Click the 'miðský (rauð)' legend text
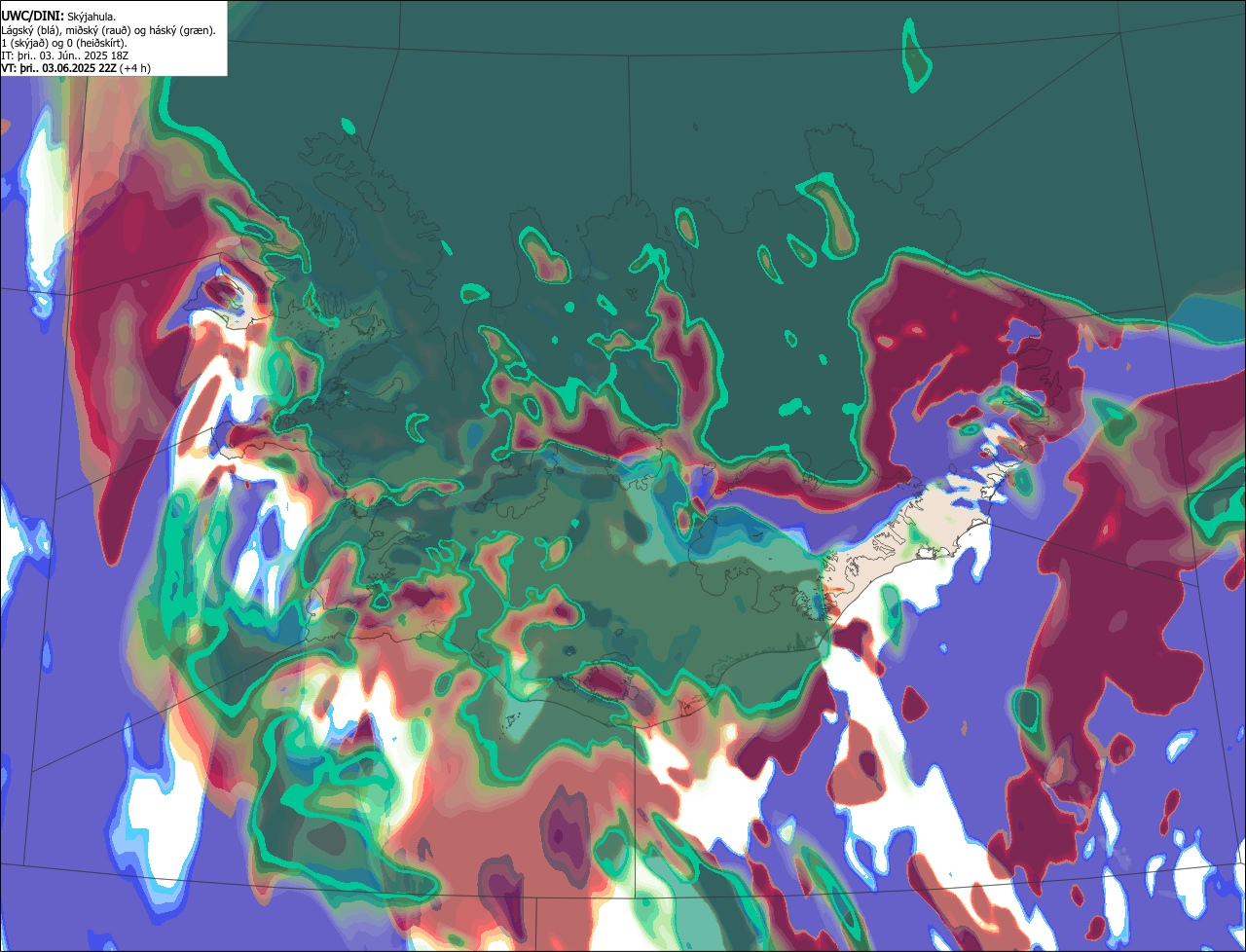 [x=97, y=31]
